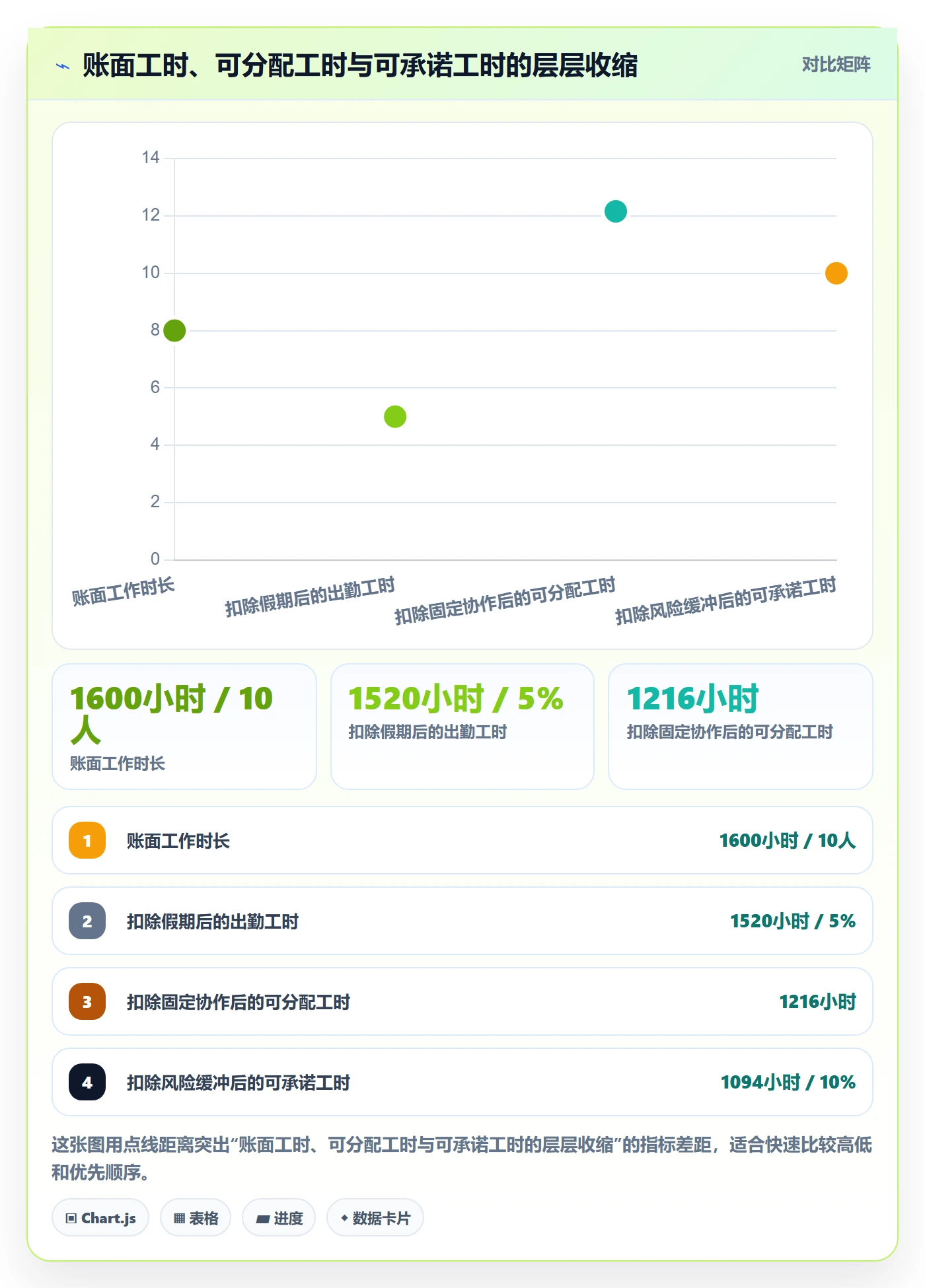Click the chart x-axis label 扣除风险缓冲后的可承诺工时
This screenshot has width=925, height=1288.
tap(726, 600)
